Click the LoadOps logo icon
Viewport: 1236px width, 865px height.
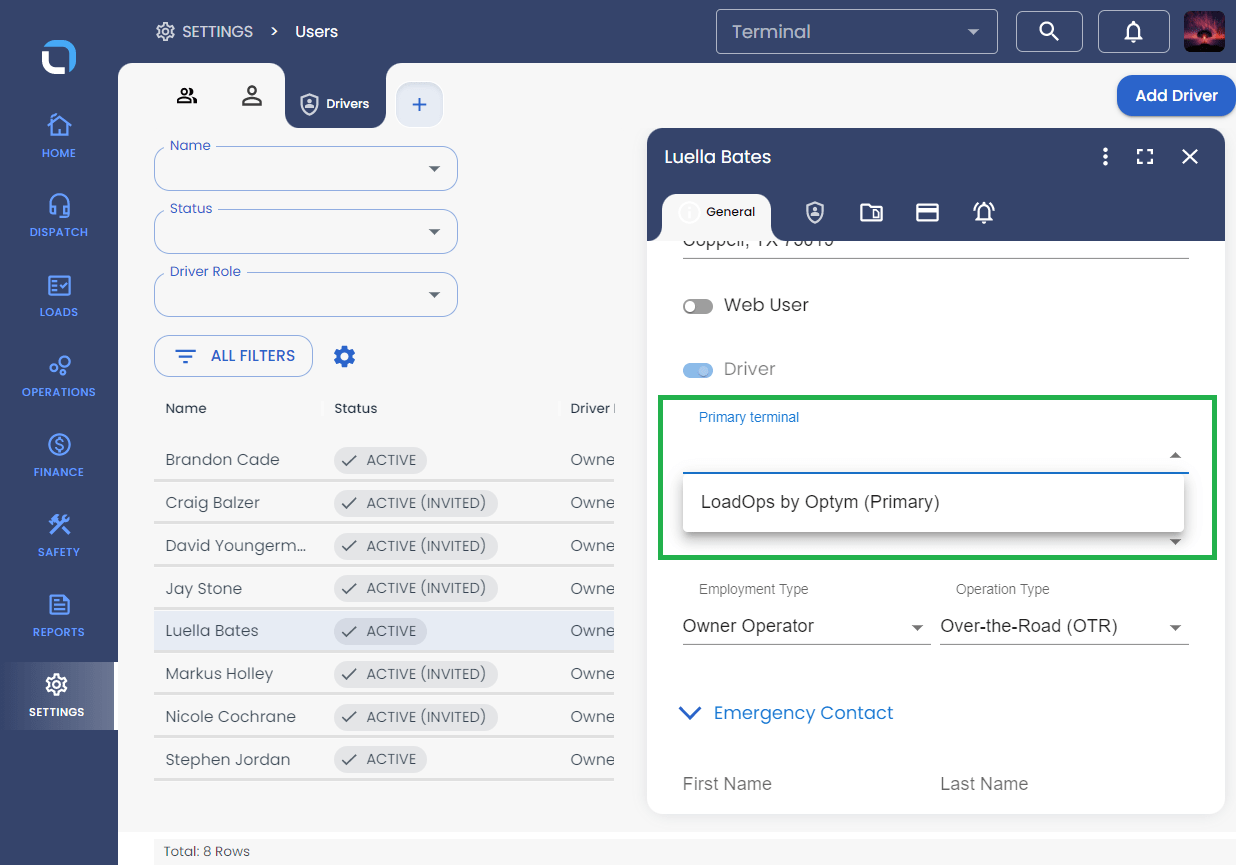[x=58, y=56]
